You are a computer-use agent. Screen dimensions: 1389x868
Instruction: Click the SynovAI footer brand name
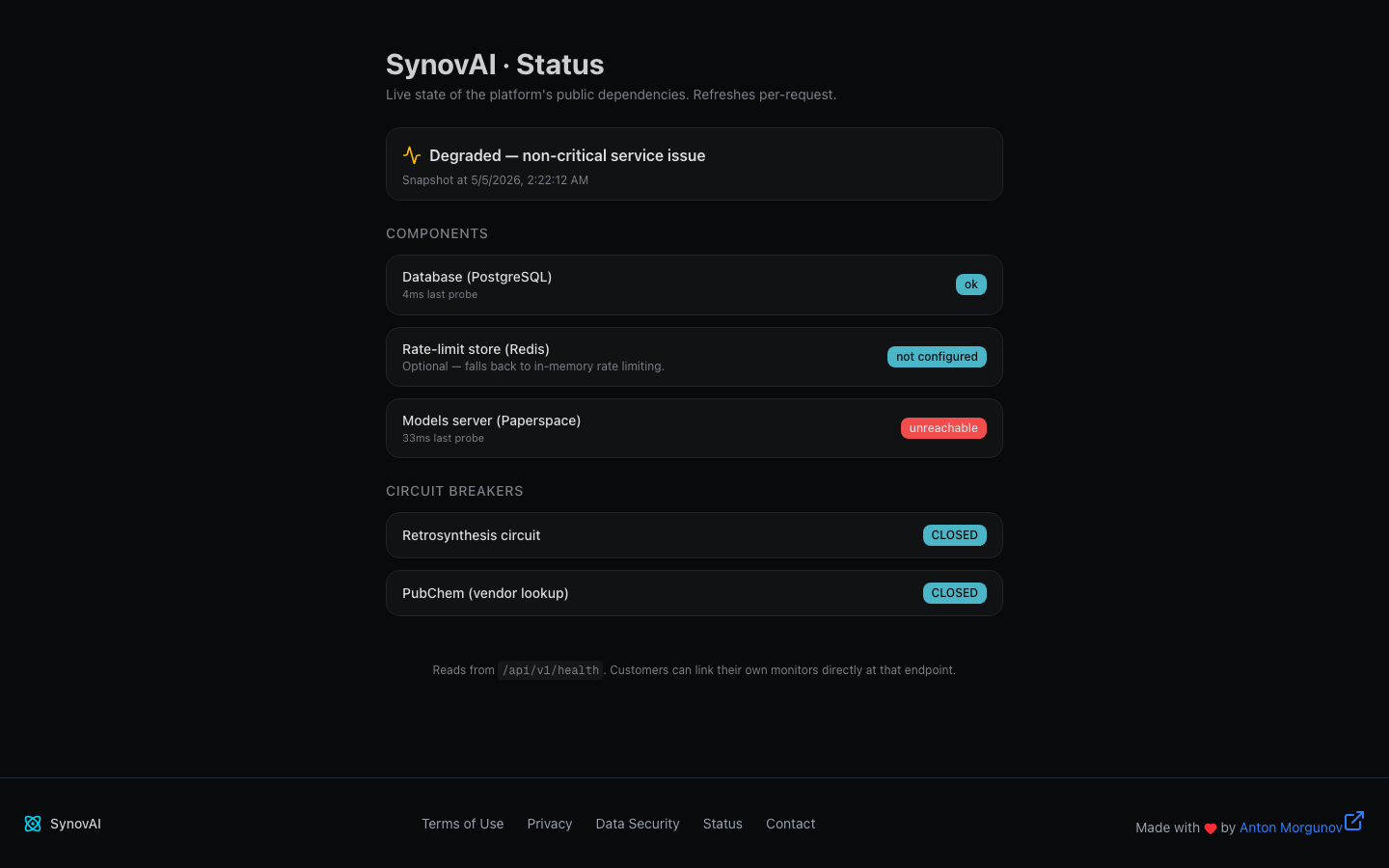tap(75, 824)
